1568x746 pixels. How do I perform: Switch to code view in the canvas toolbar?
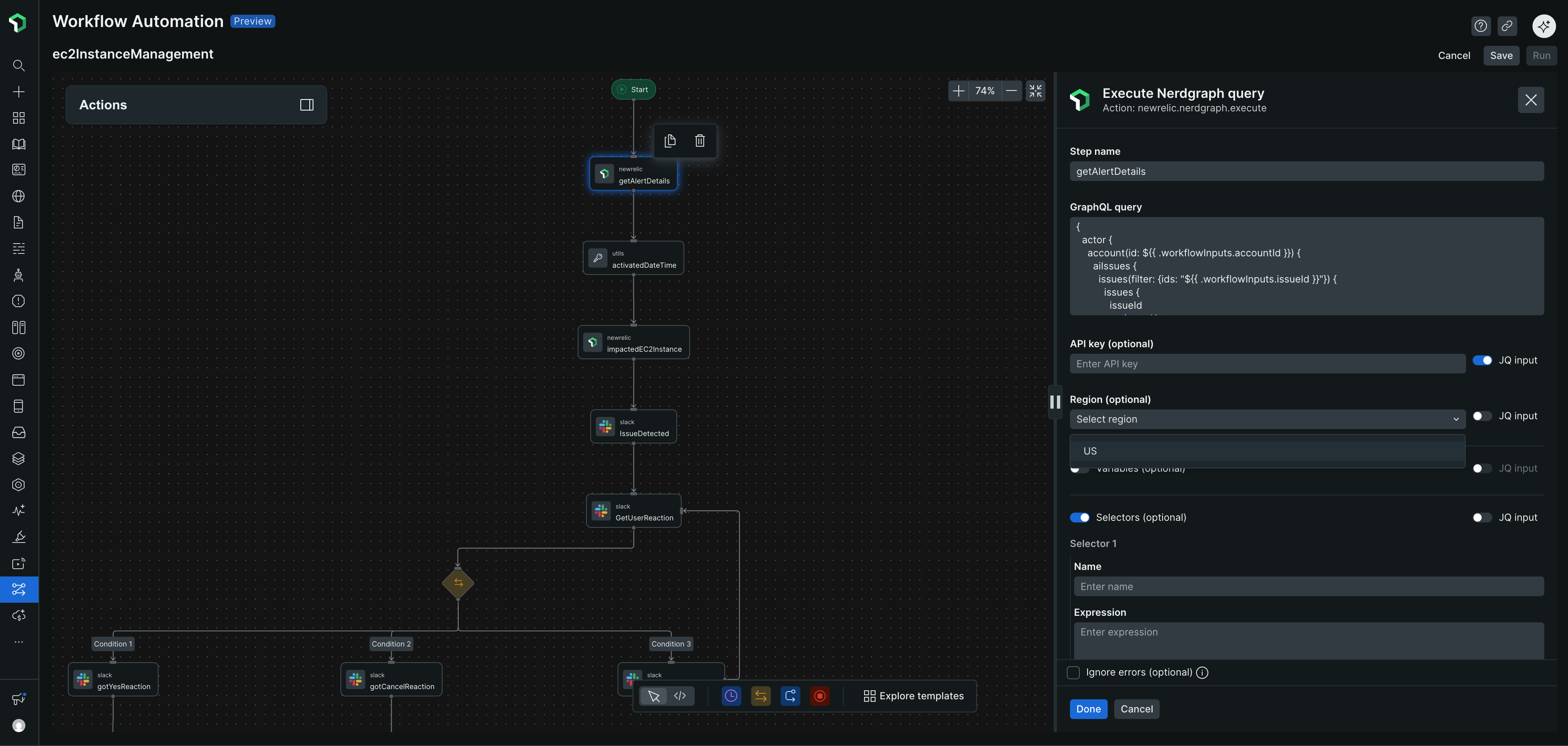point(680,696)
